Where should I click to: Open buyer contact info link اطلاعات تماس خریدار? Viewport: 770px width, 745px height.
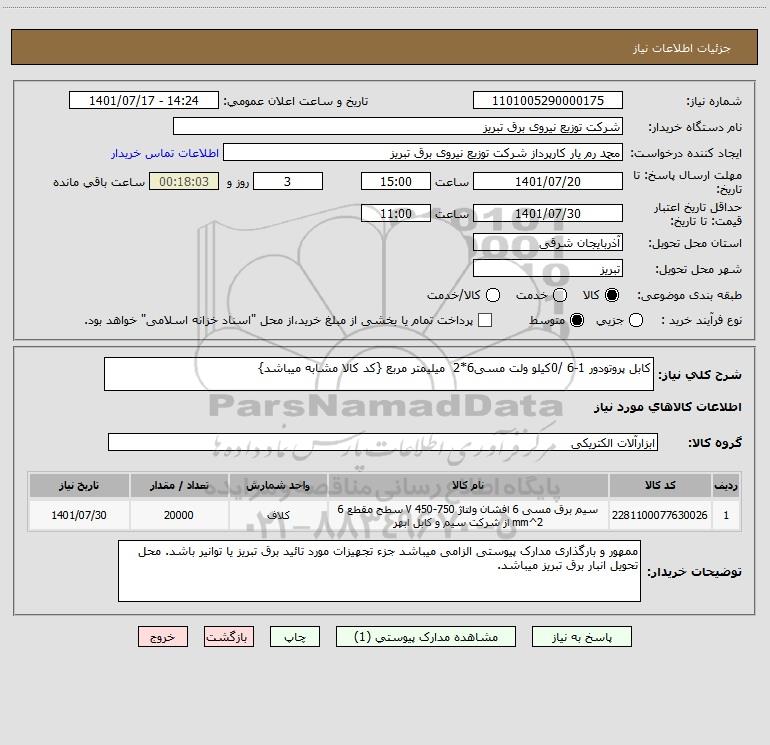pos(165,153)
